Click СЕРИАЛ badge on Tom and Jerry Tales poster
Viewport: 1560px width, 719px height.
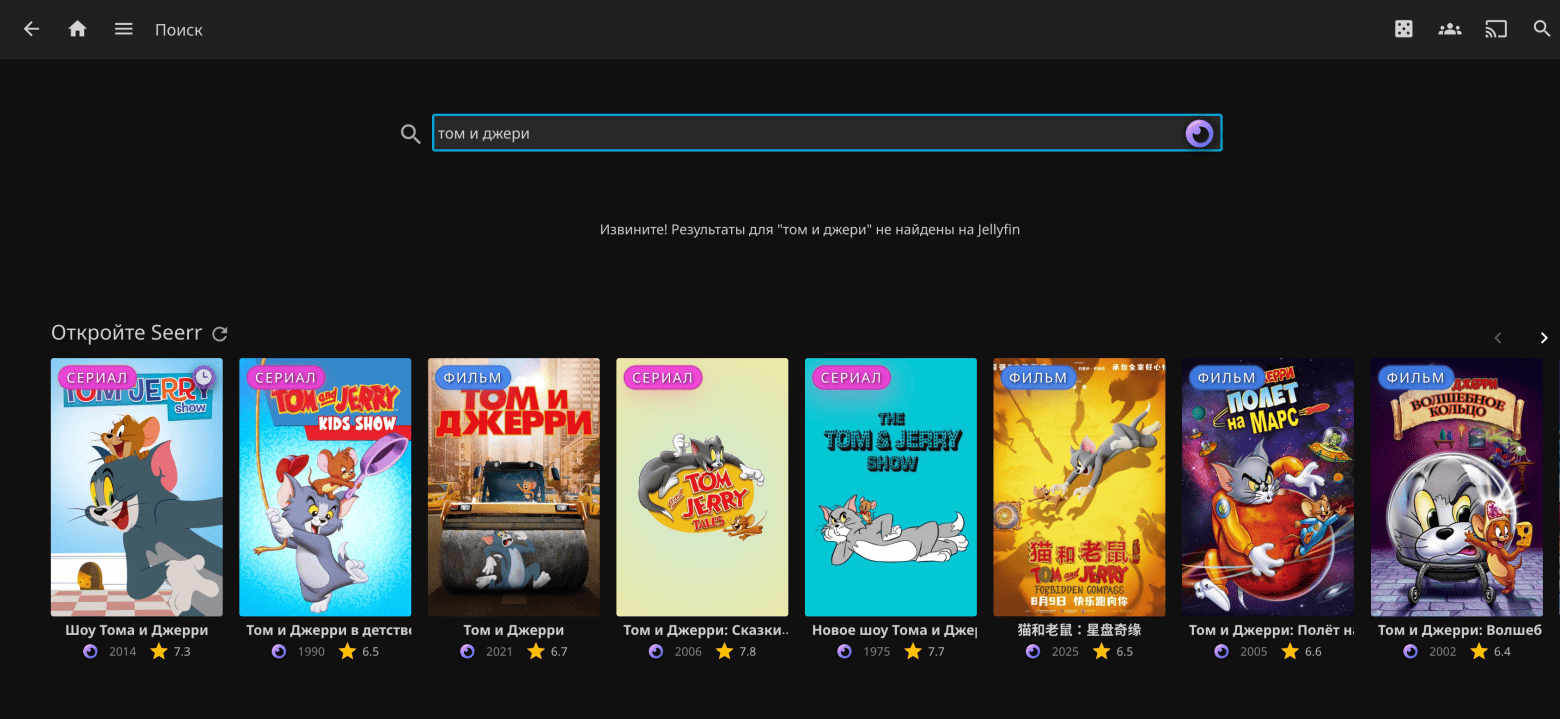point(662,378)
